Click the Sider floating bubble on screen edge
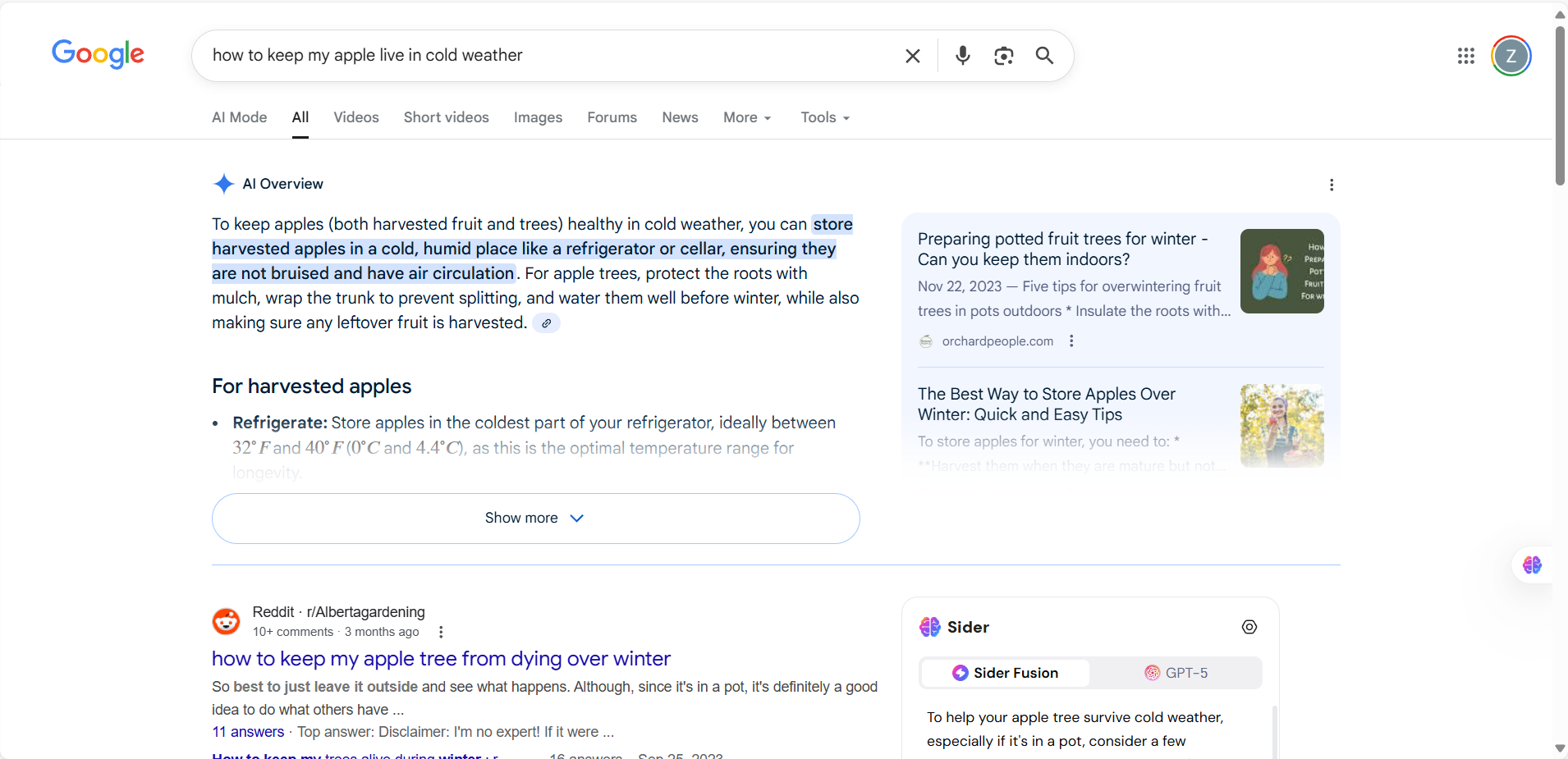 click(1532, 565)
